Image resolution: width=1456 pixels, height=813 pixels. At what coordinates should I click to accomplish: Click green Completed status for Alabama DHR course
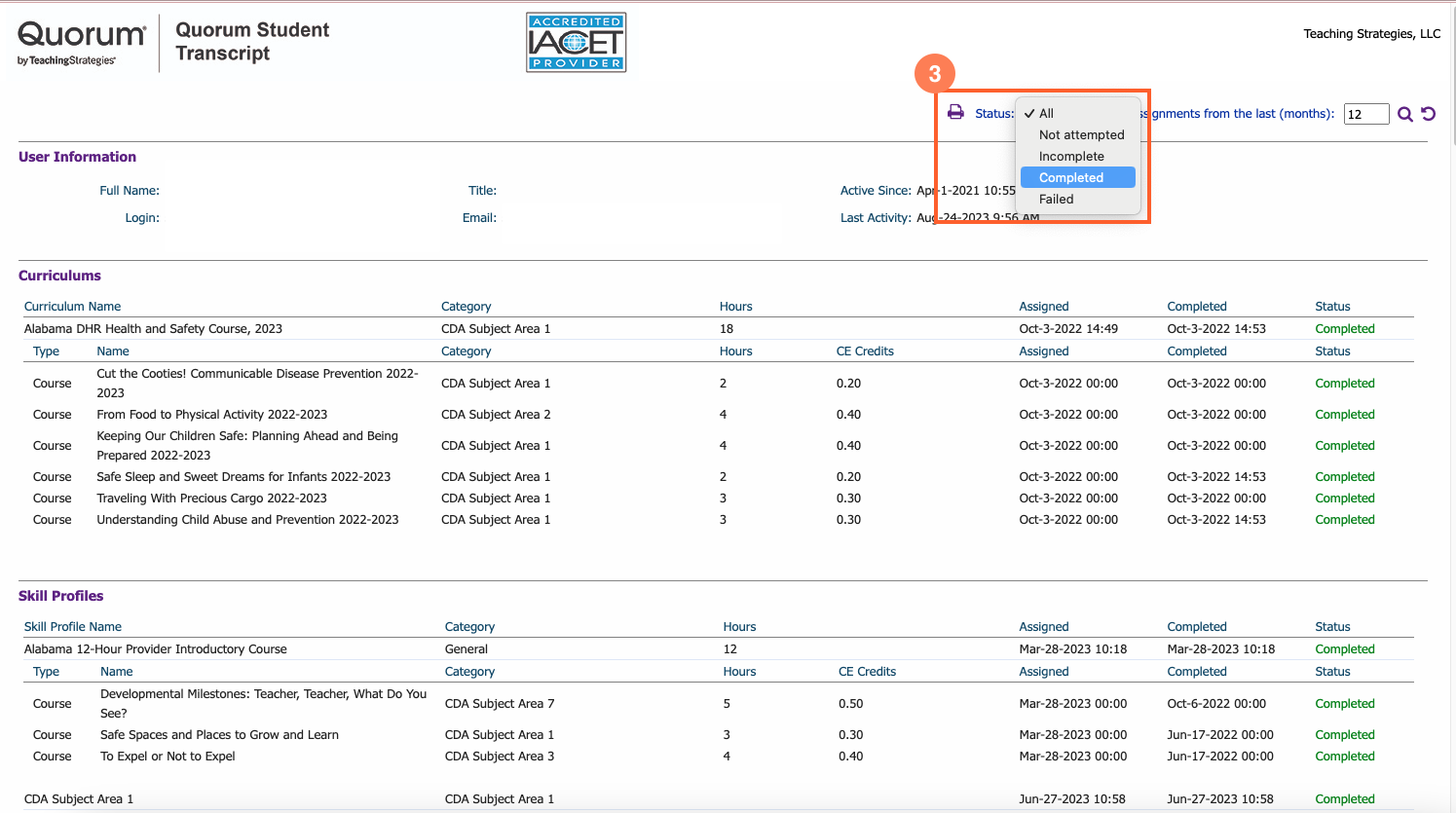click(1345, 328)
